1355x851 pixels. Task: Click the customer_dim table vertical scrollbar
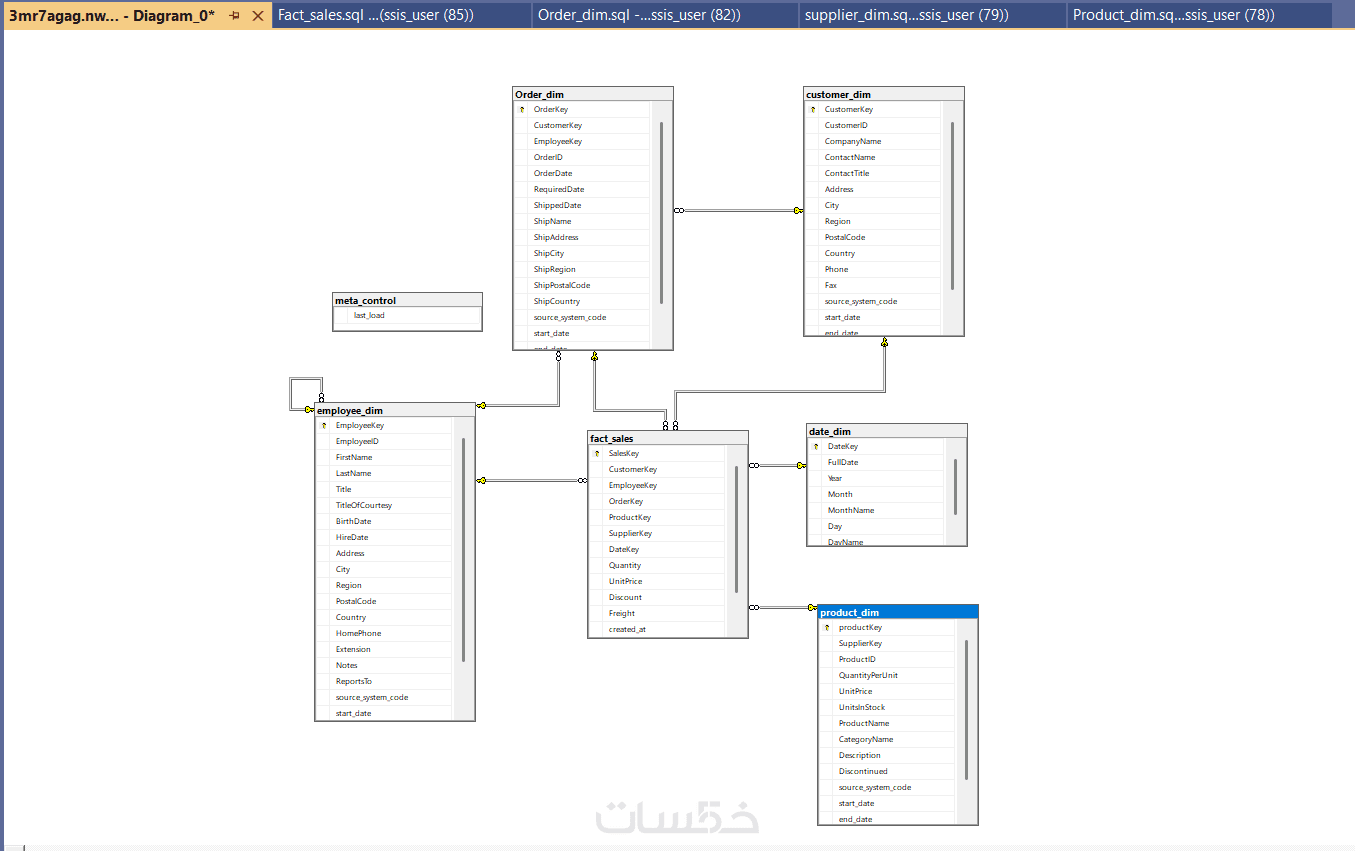click(952, 205)
